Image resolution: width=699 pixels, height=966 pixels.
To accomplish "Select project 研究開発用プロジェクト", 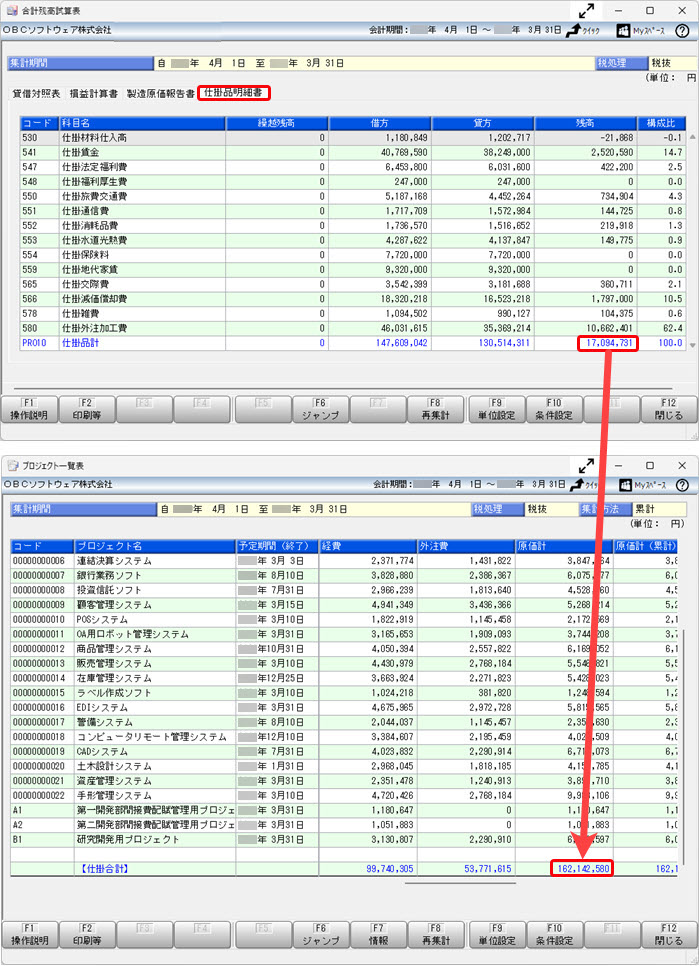I will pyautogui.click(x=344, y=840).
